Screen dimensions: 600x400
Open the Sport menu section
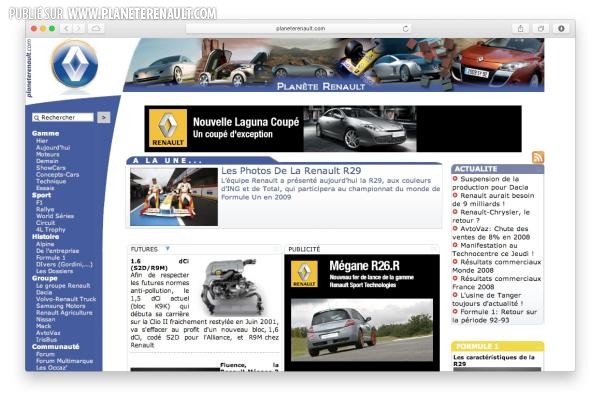coord(41,195)
